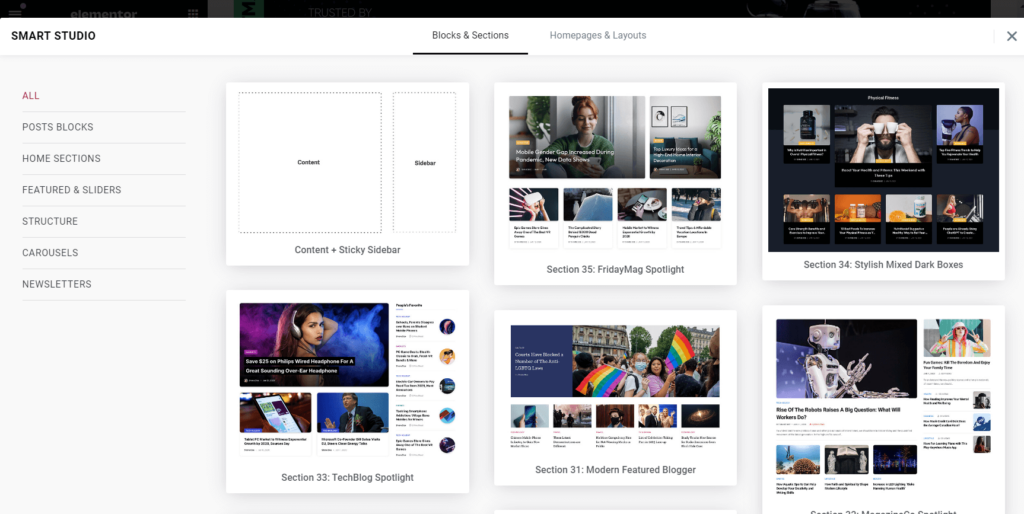The width and height of the screenshot is (1024, 514).
Task: Switch to Homepages & Layouts tab
Action: (598, 35)
